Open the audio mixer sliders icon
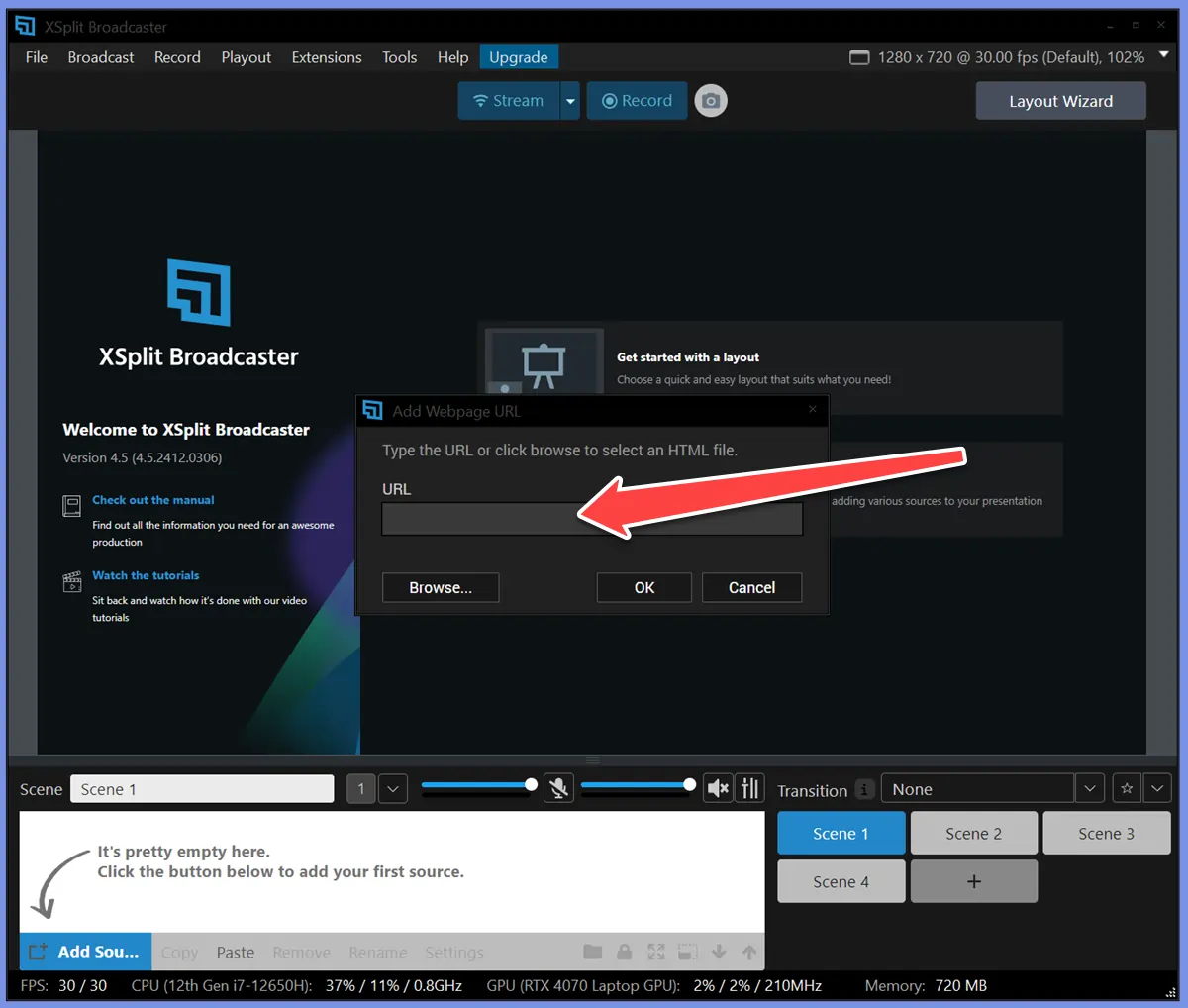 coord(749,787)
